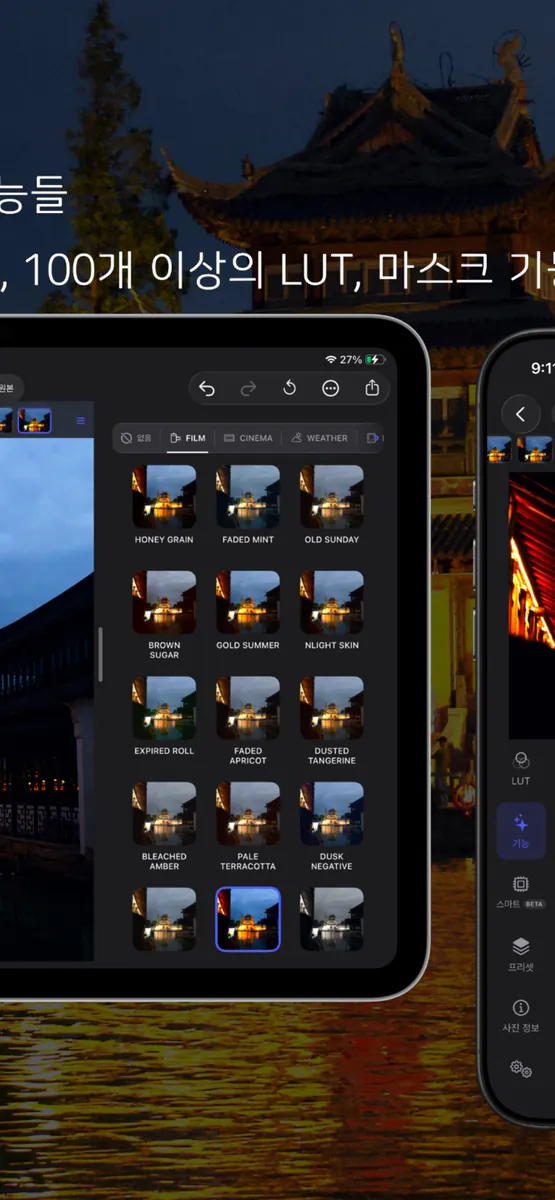Tap the undo arrow in the iPad toolbar
Screen dimensions: 555x1200
(207, 388)
